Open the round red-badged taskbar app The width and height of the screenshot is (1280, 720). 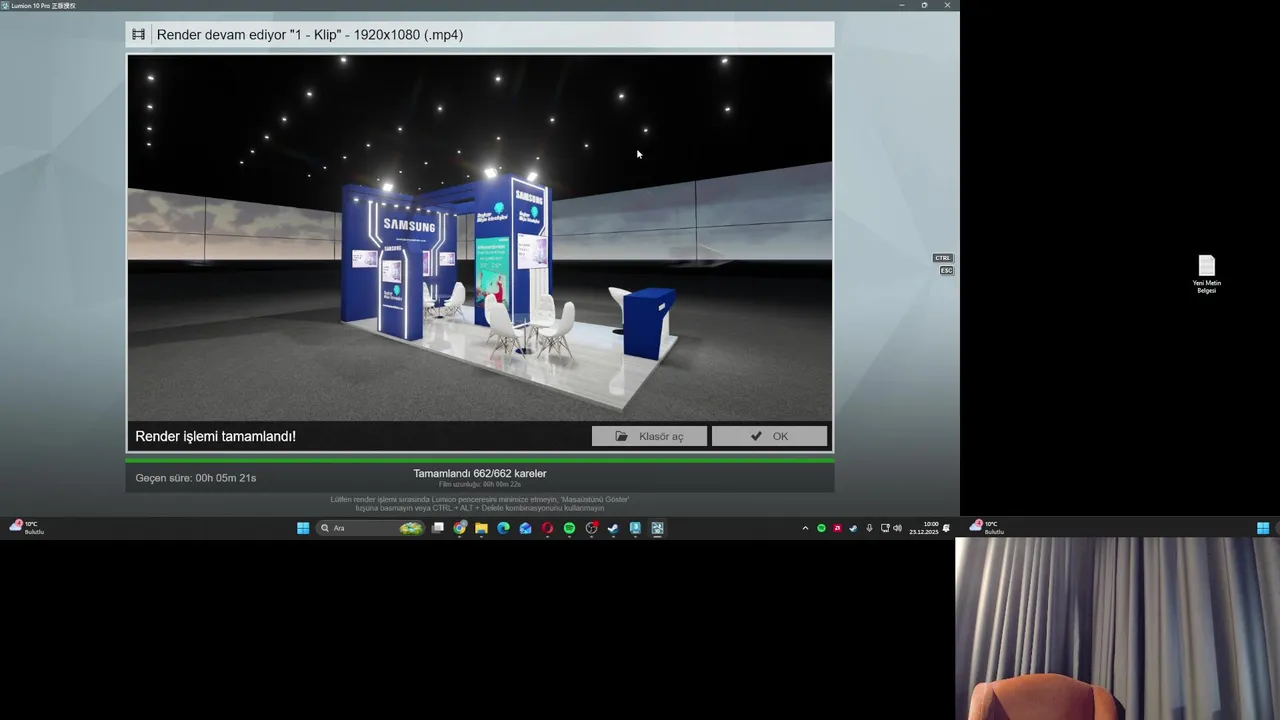tap(591, 528)
